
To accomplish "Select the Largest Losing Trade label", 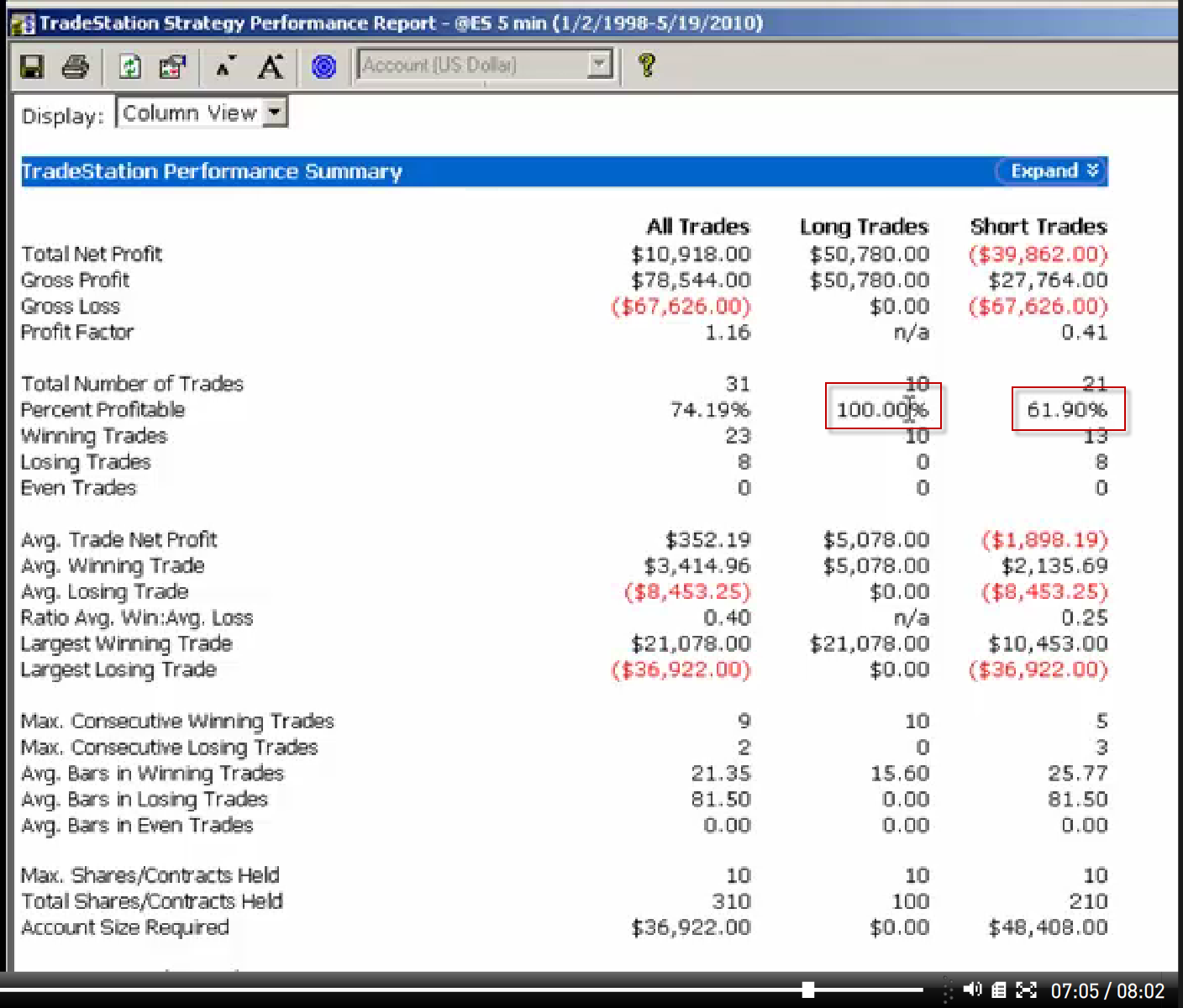I will [x=118, y=669].
